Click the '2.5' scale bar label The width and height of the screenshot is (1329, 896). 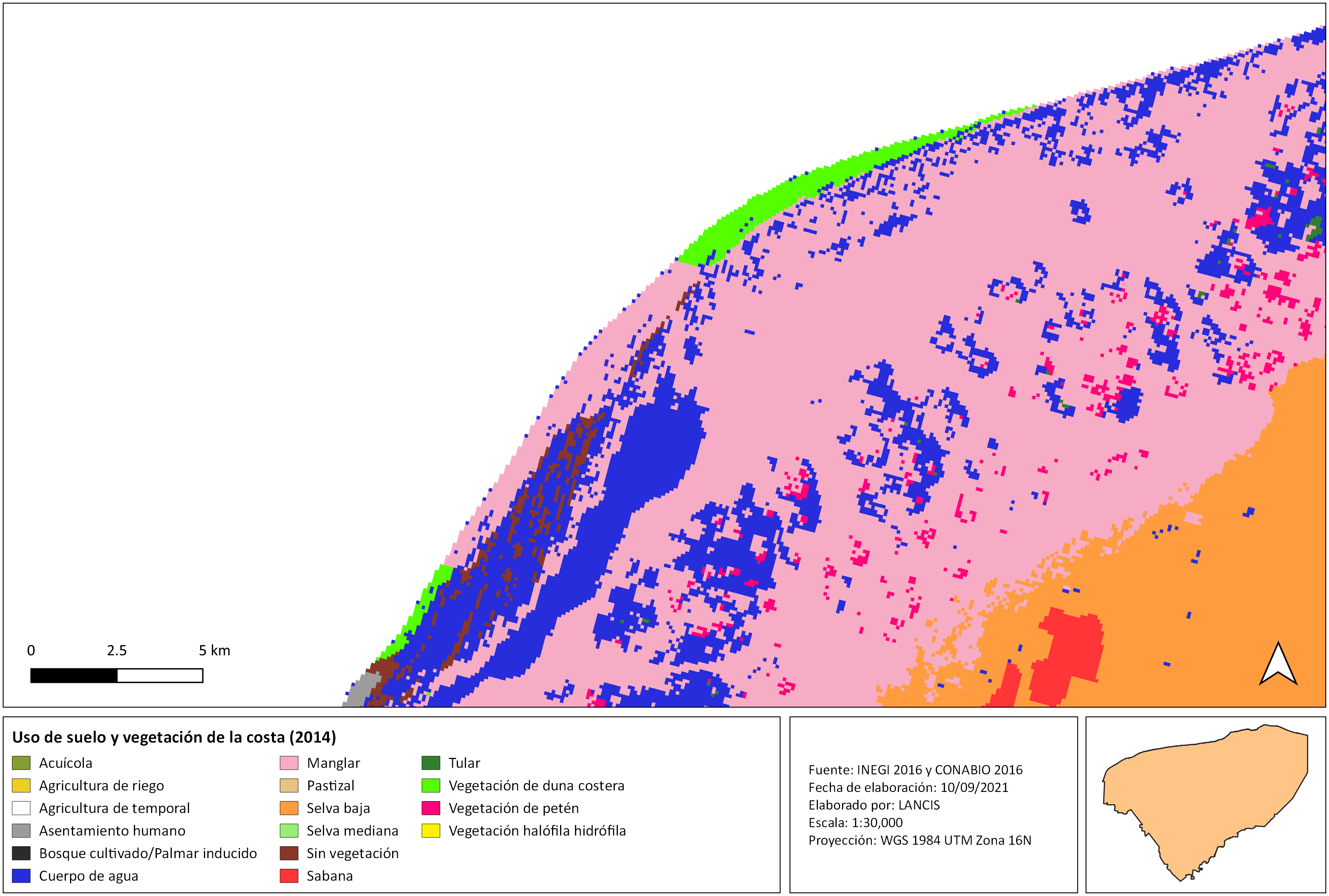pos(117,650)
